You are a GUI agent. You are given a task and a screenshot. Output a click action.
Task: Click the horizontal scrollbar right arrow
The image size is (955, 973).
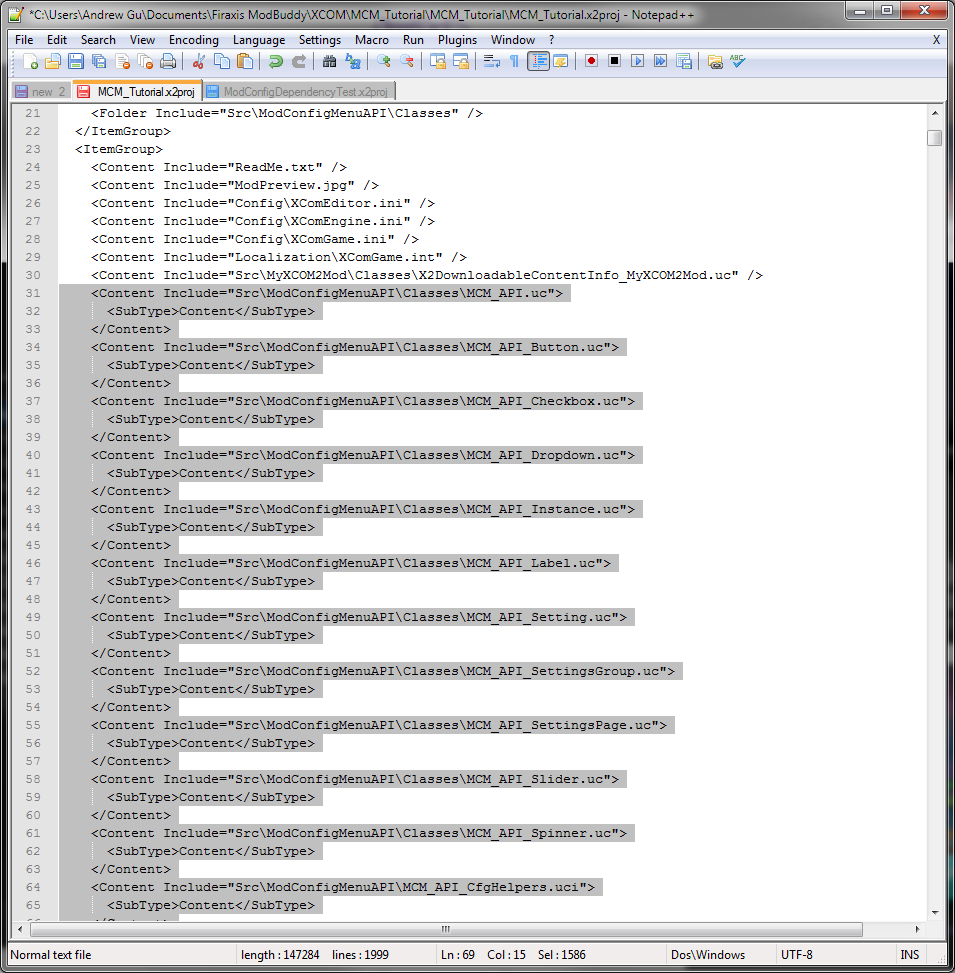click(x=918, y=929)
